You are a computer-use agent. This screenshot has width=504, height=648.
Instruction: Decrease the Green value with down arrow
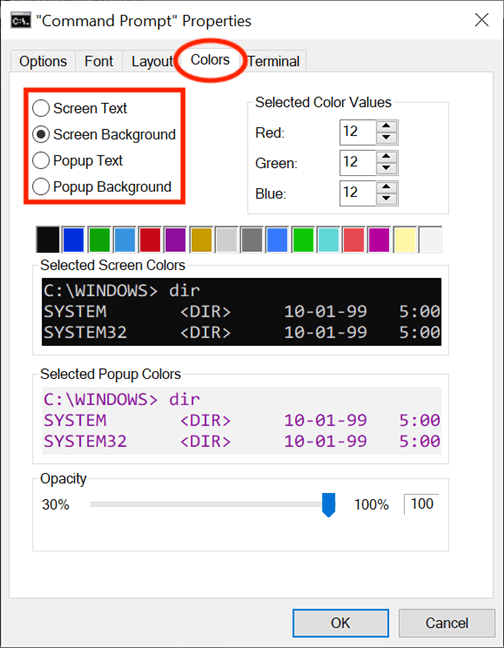point(387,168)
